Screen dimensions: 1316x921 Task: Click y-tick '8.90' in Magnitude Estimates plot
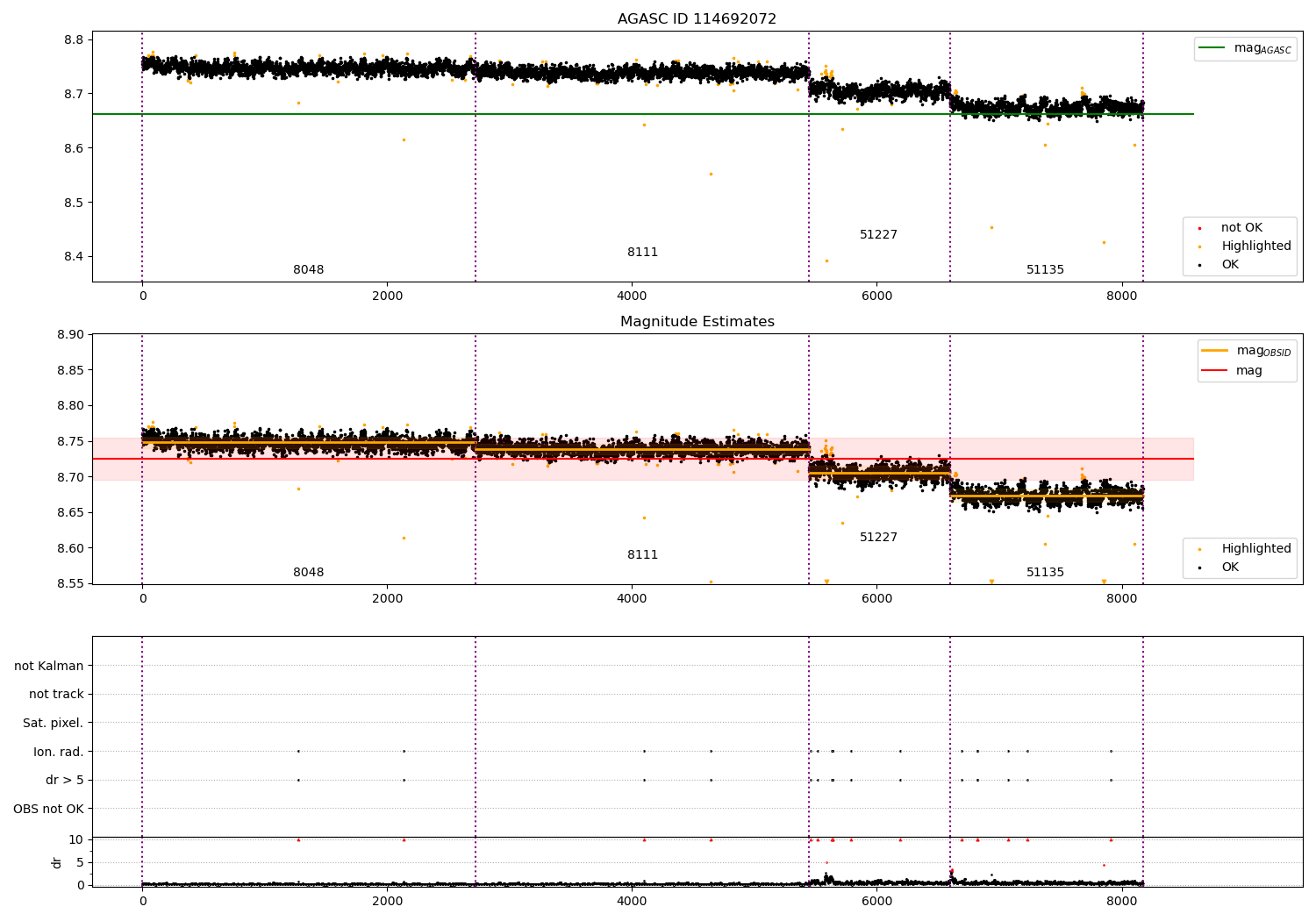pyautogui.click(x=70, y=334)
